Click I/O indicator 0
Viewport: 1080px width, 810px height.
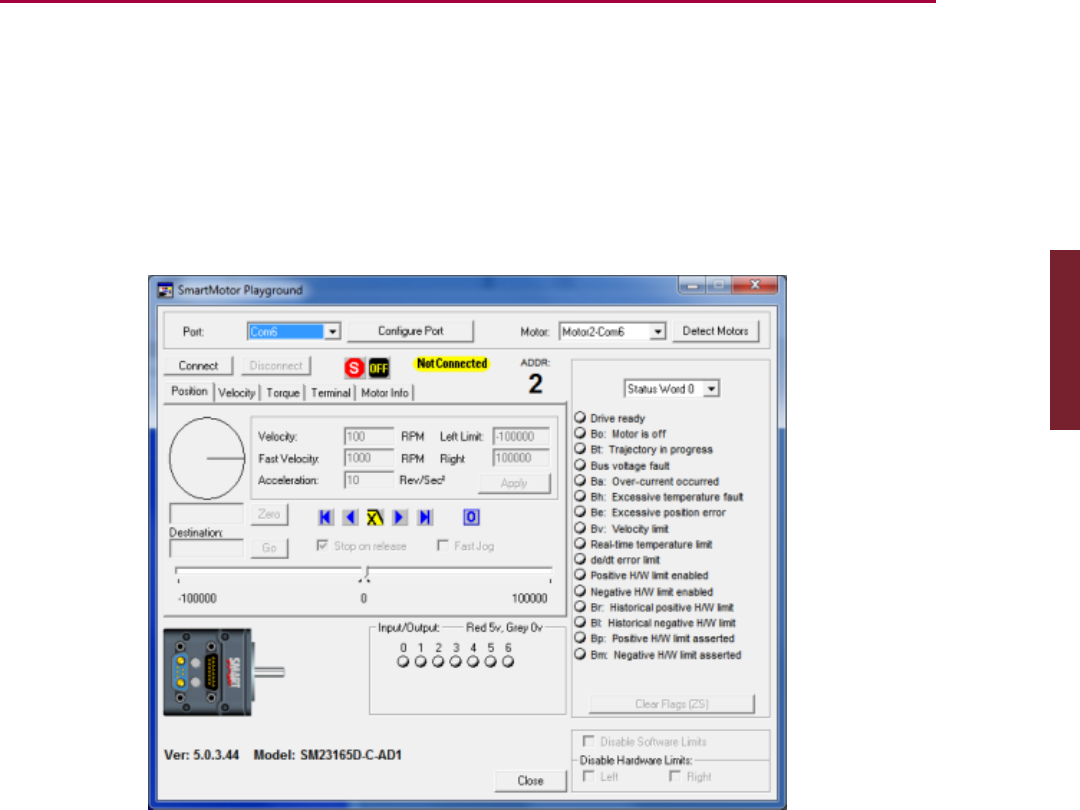tap(403, 662)
